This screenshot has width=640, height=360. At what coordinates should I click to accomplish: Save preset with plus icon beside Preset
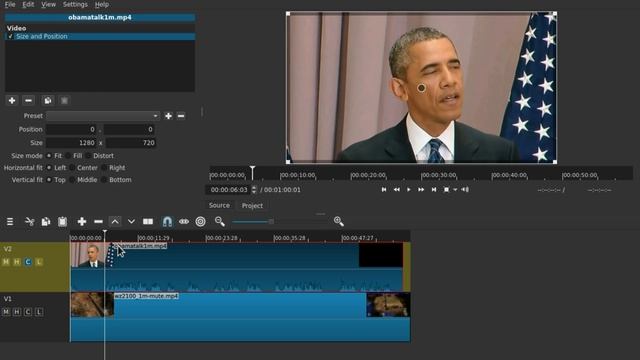168,116
